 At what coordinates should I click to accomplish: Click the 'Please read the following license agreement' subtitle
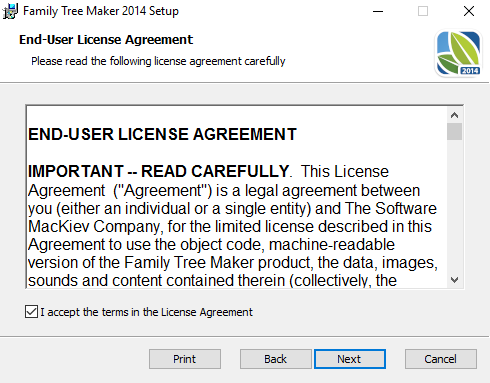158,61
